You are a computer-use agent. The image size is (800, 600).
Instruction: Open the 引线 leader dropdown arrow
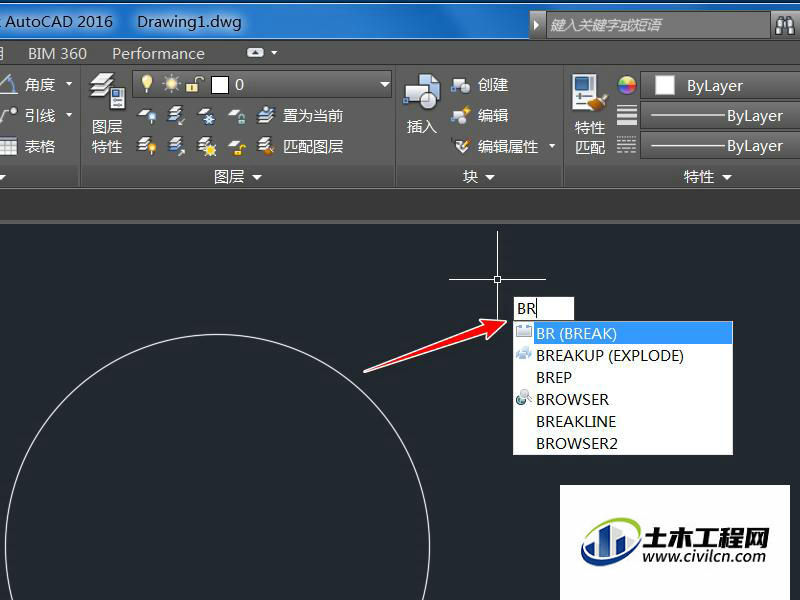click(x=69, y=115)
